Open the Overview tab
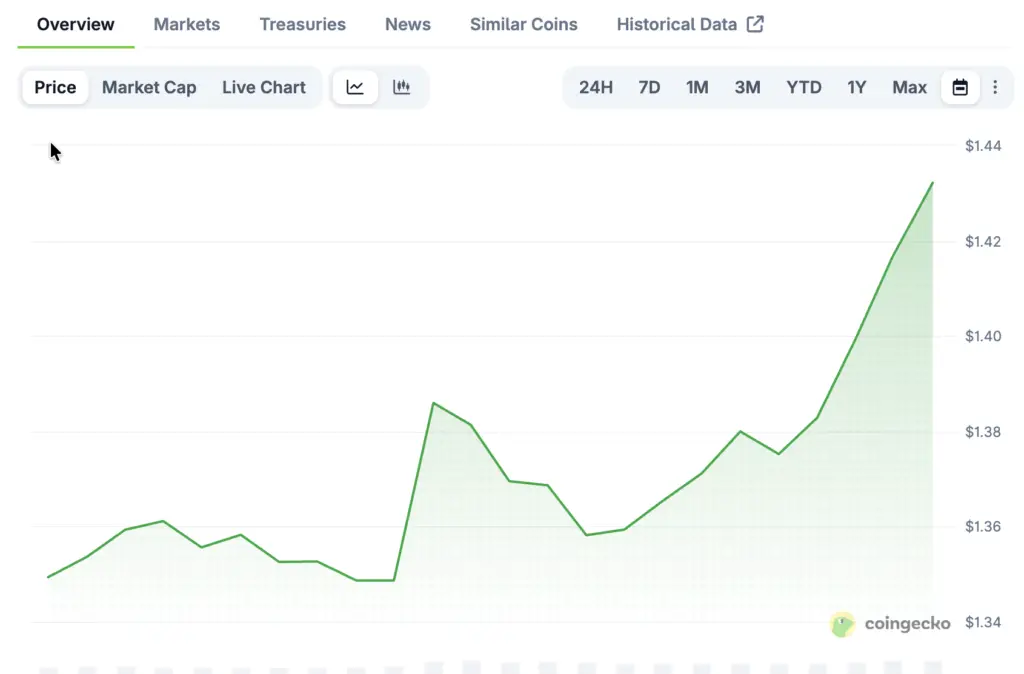This screenshot has width=1024, height=674. pos(76,24)
